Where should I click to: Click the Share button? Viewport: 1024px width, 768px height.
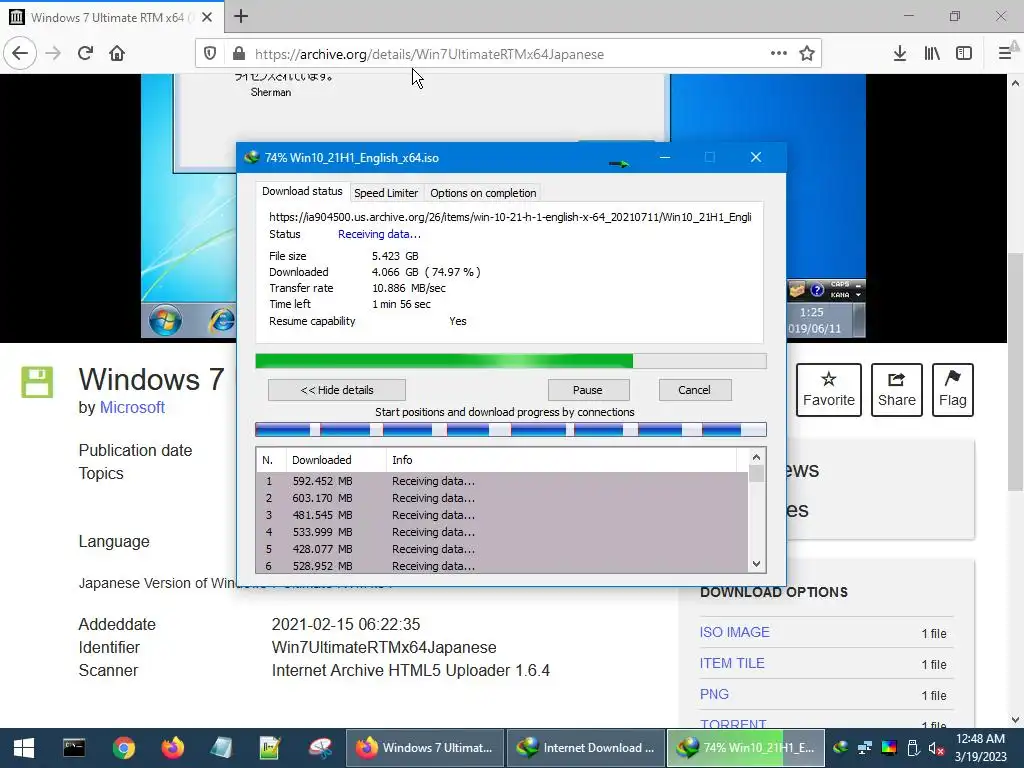(x=897, y=390)
